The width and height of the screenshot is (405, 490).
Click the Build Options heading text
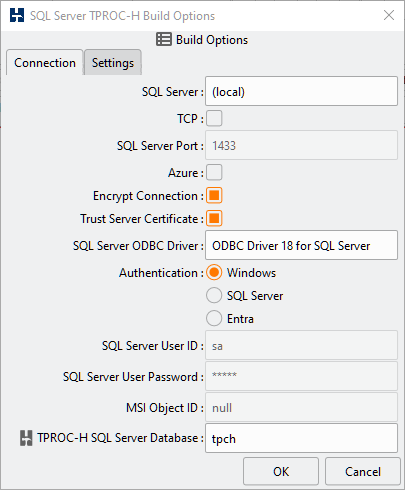pos(212,40)
